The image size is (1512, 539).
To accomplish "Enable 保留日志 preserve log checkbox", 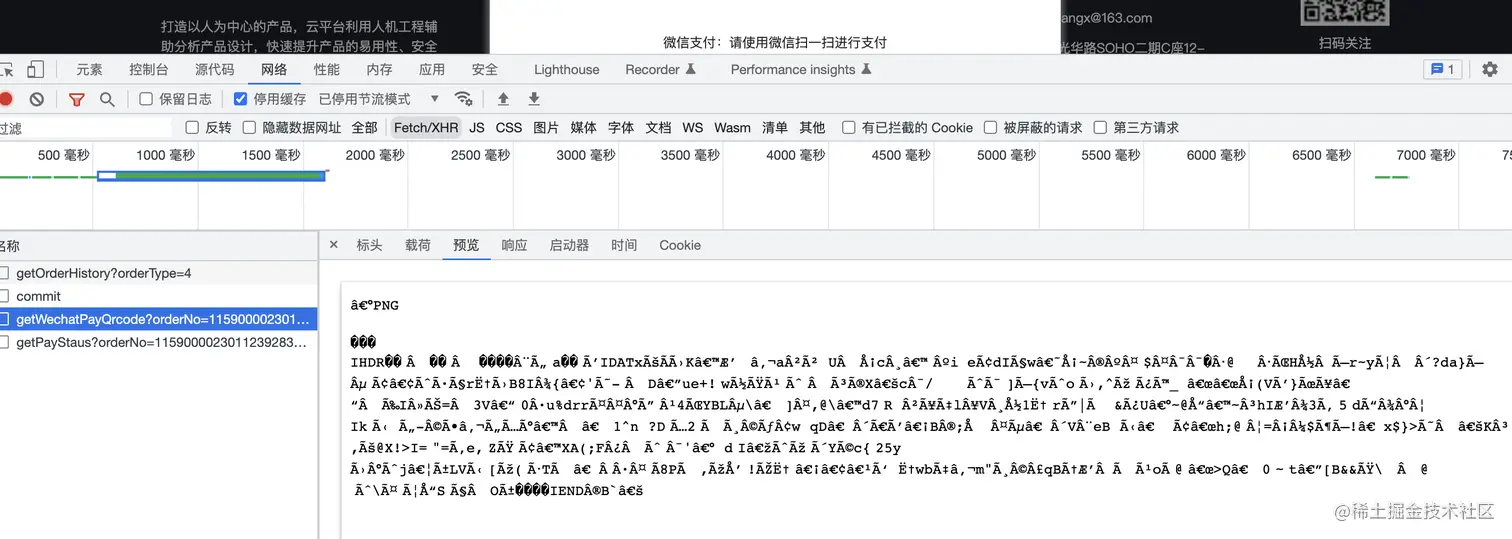I will point(146,99).
